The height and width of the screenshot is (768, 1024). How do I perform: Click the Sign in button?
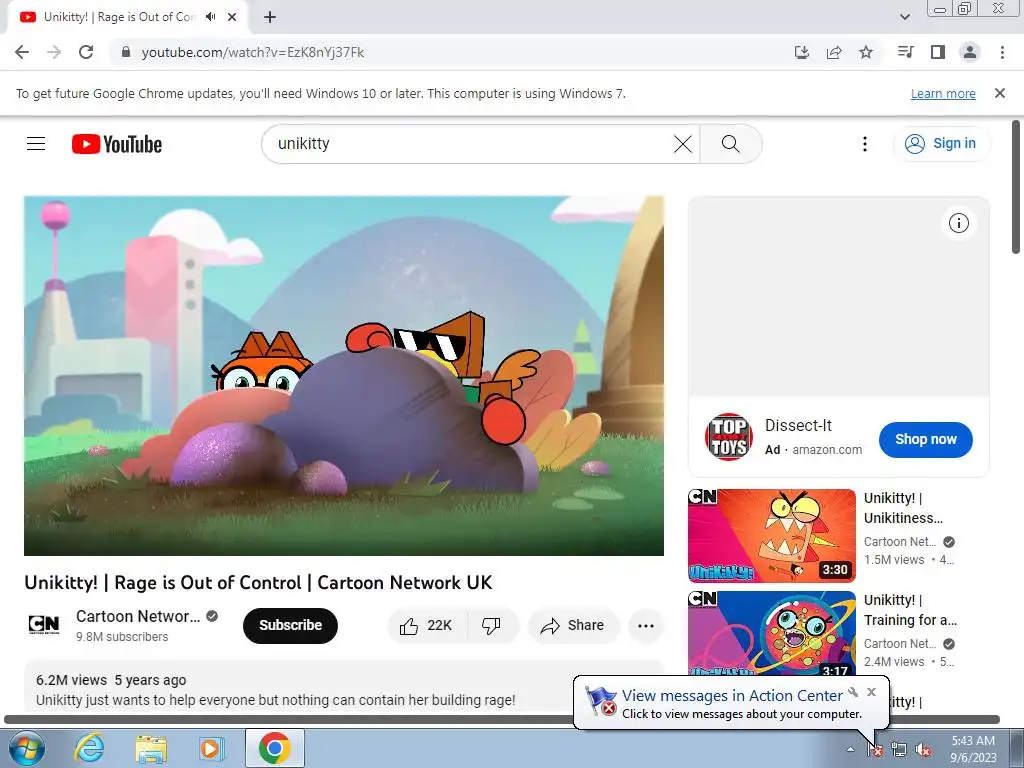[941, 144]
